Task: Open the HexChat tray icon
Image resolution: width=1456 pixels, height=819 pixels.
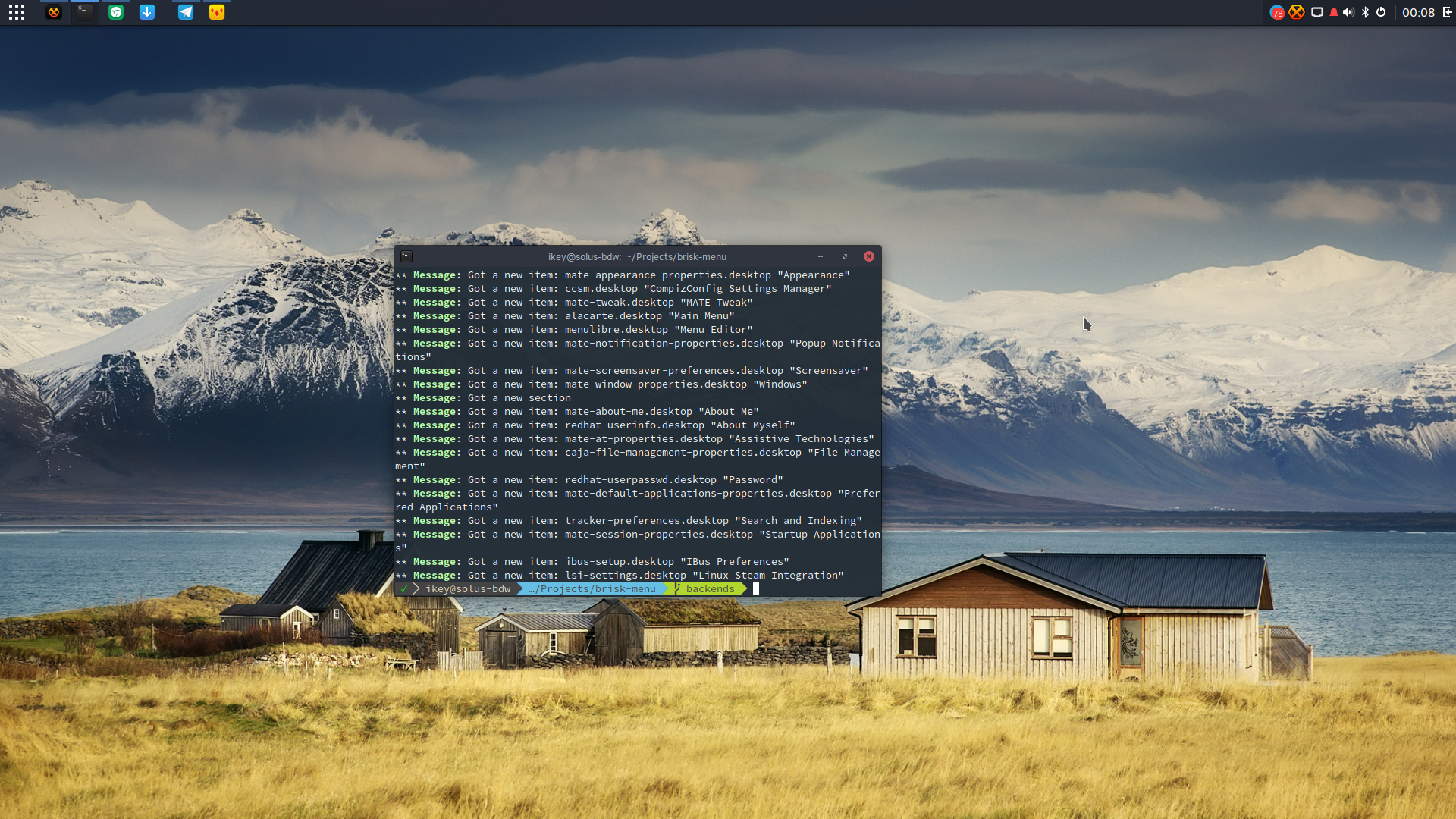Action: (x=1297, y=12)
